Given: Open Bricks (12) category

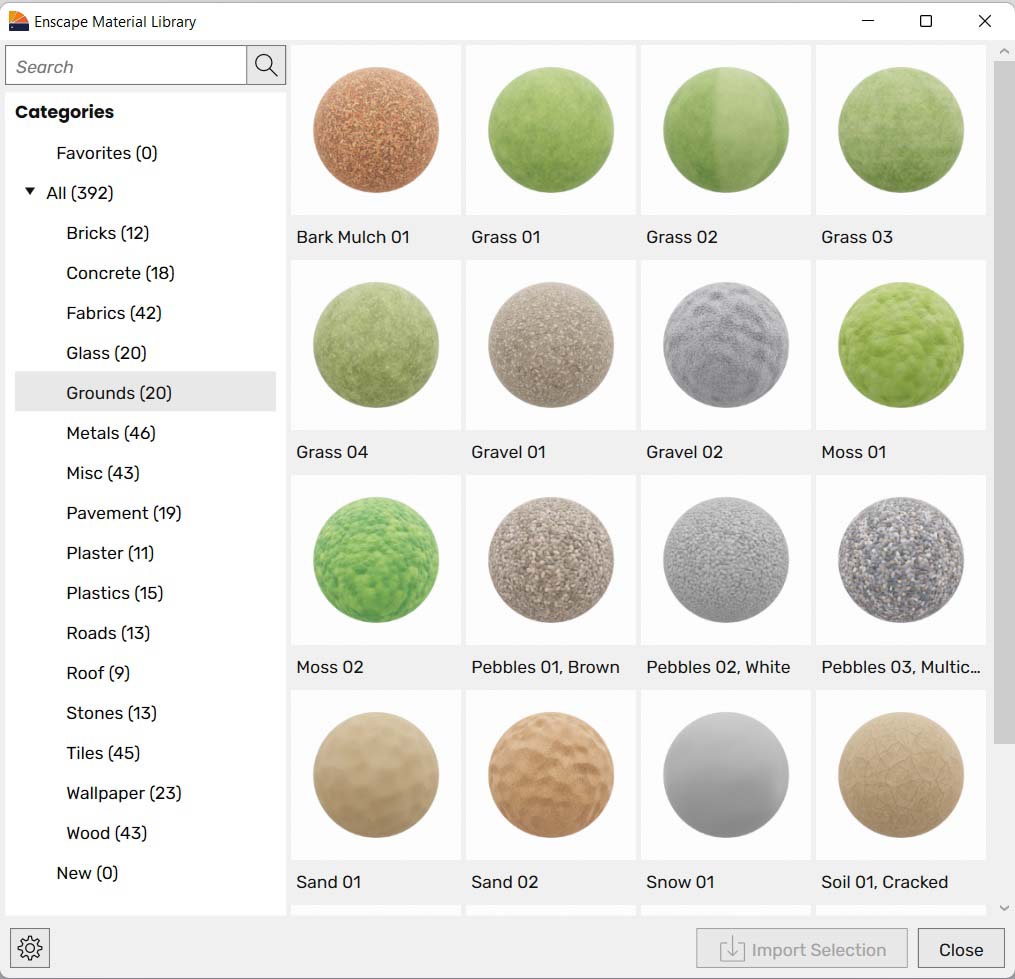Looking at the screenshot, I should [107, 233].
